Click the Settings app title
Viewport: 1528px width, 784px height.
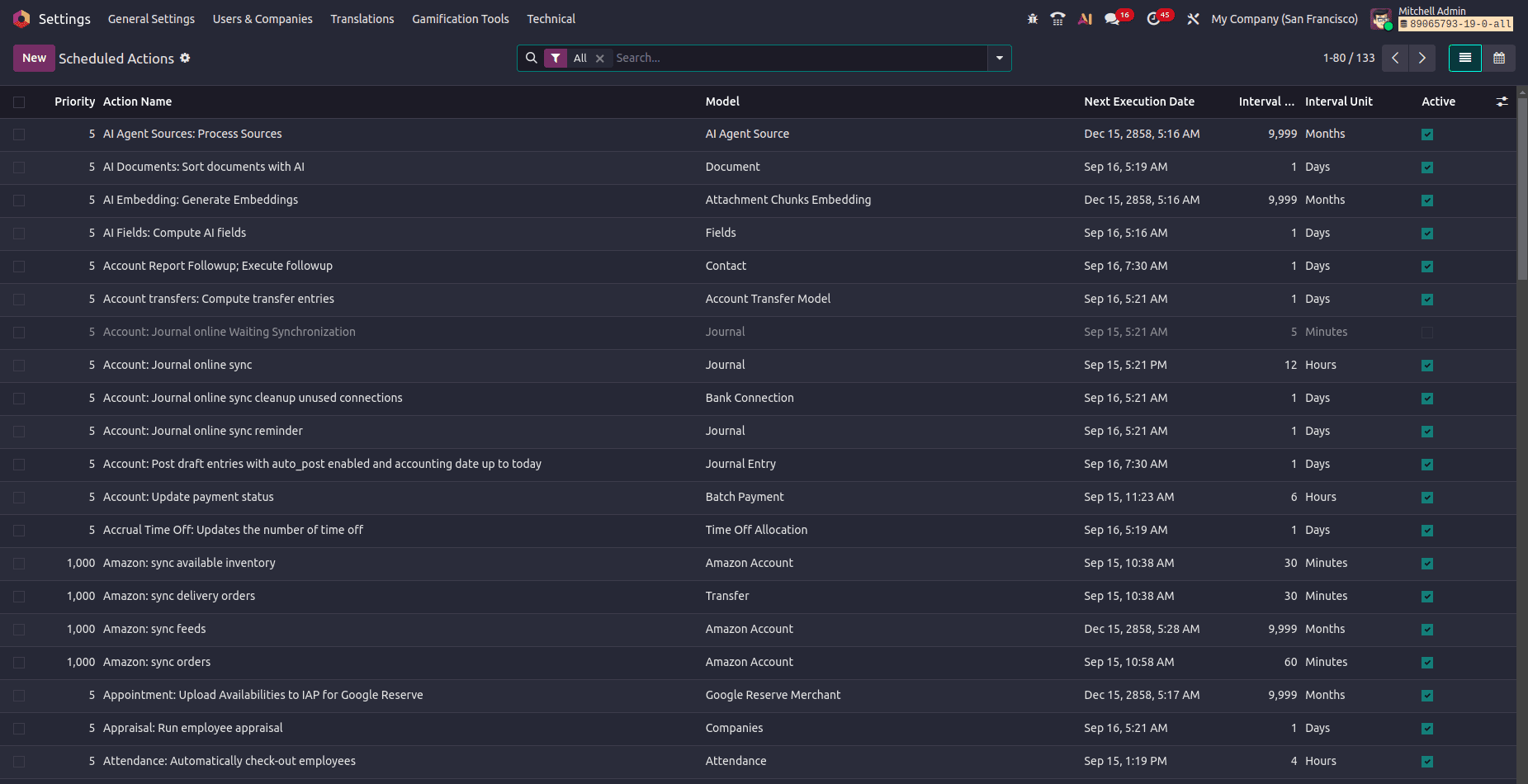click(64, 19)
